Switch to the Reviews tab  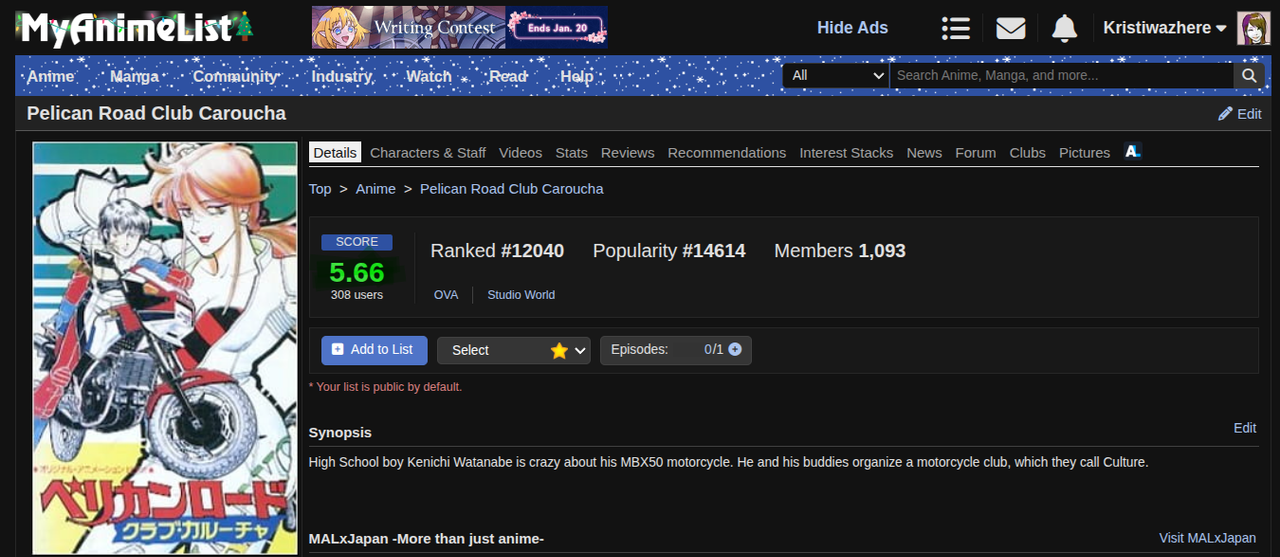[x=627, y=152]
